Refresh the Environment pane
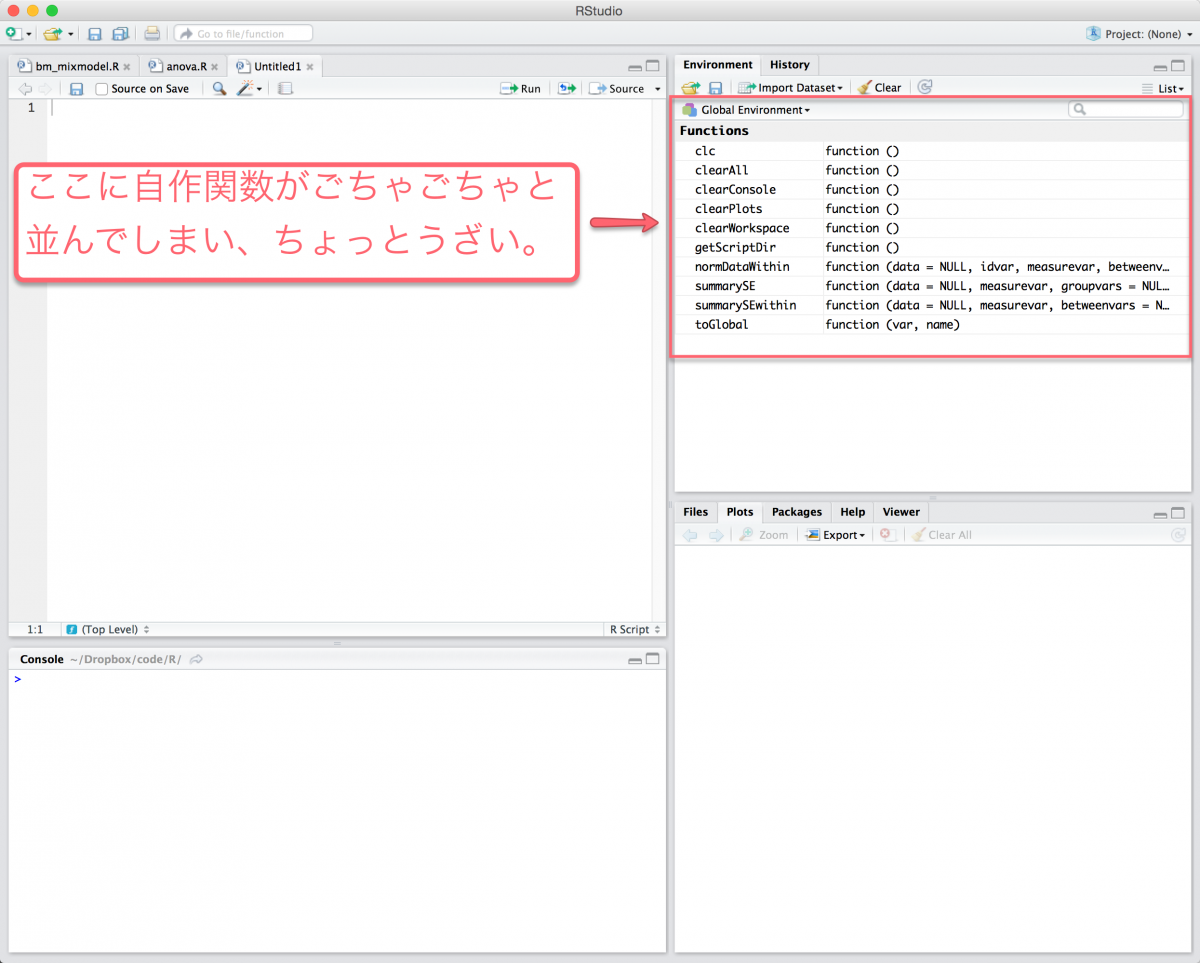 click(925, 88)
